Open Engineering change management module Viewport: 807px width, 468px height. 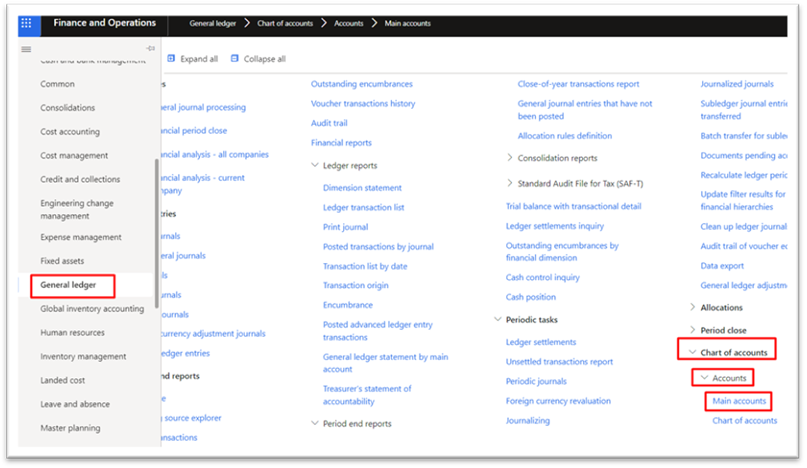click(77, 210)
